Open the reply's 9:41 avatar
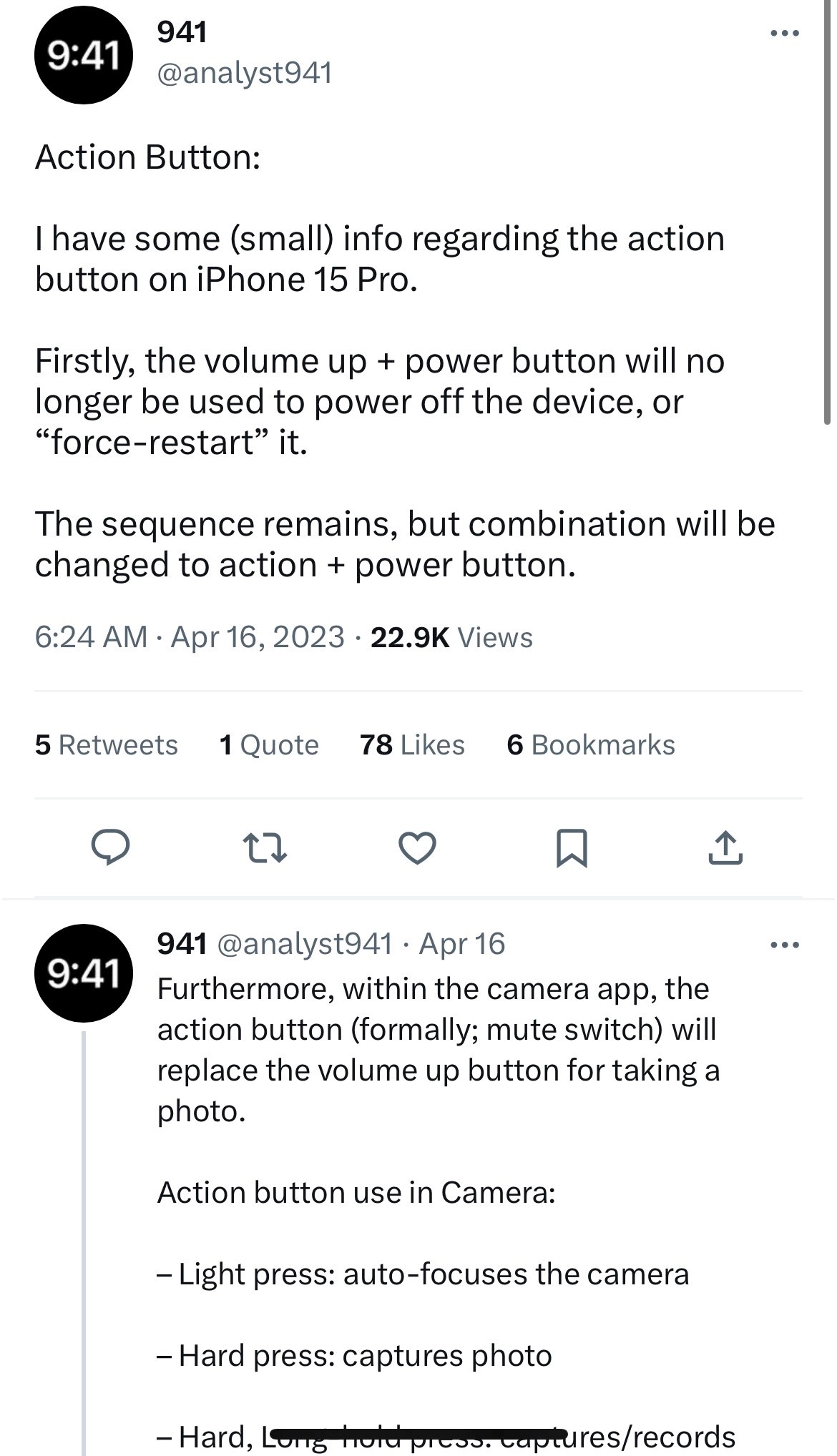The width and height of the screenshot is (837, 1456). [84, 973]
